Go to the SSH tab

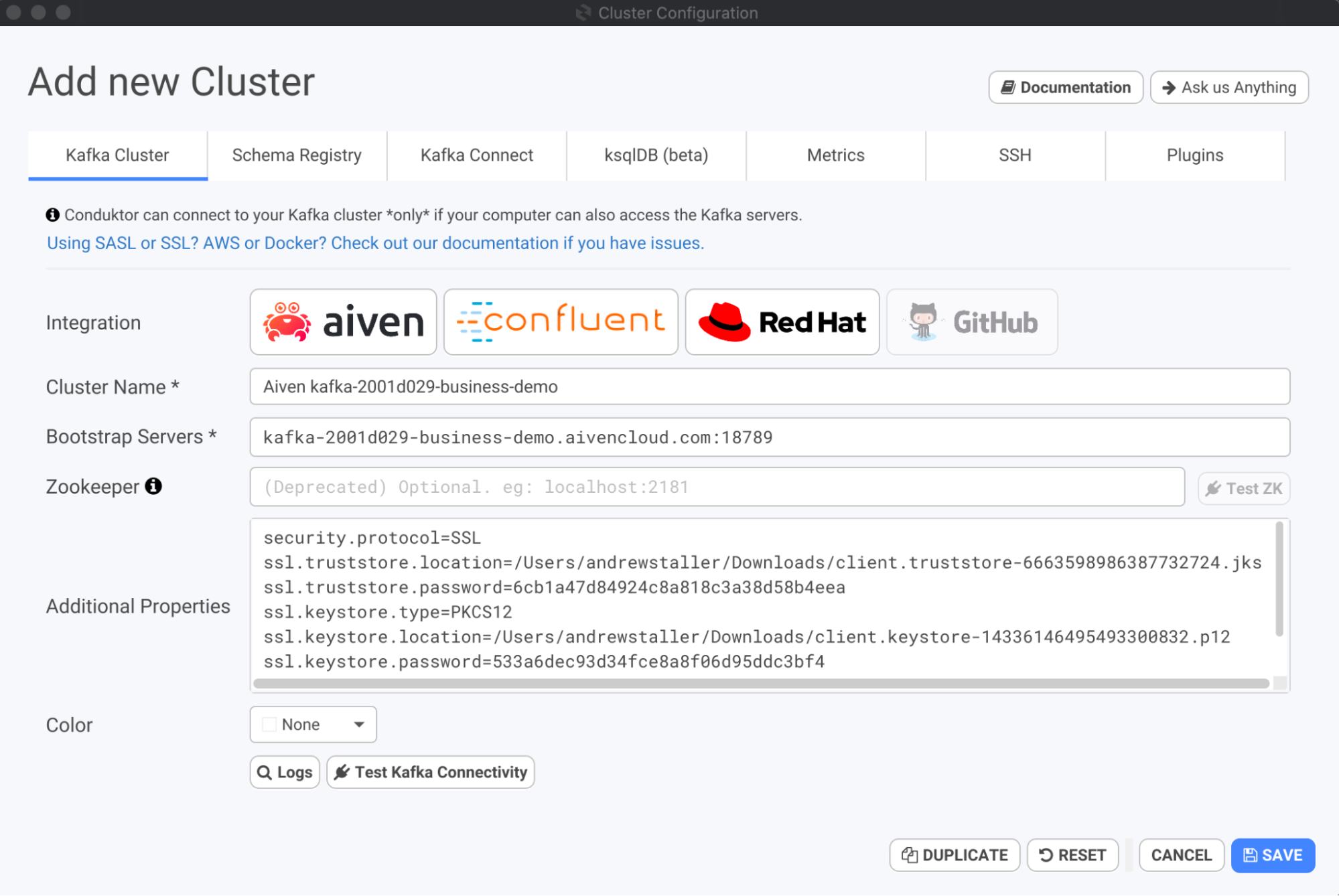[1015, 155]
